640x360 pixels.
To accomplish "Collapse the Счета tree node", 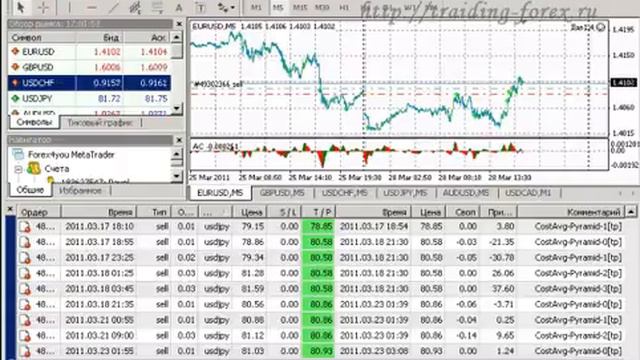I will click(18, 169).
